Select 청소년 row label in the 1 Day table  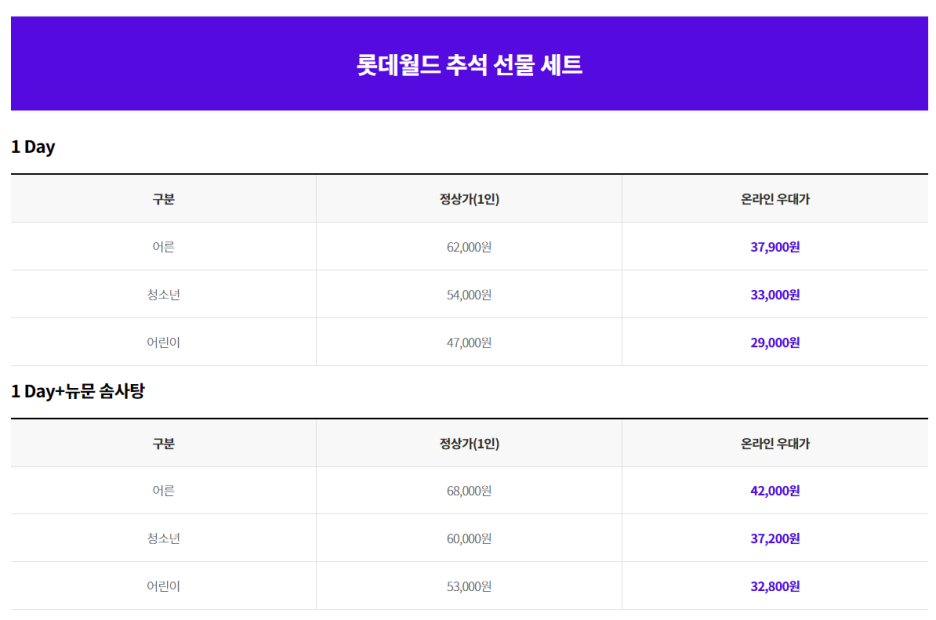(x=164, y=295)
